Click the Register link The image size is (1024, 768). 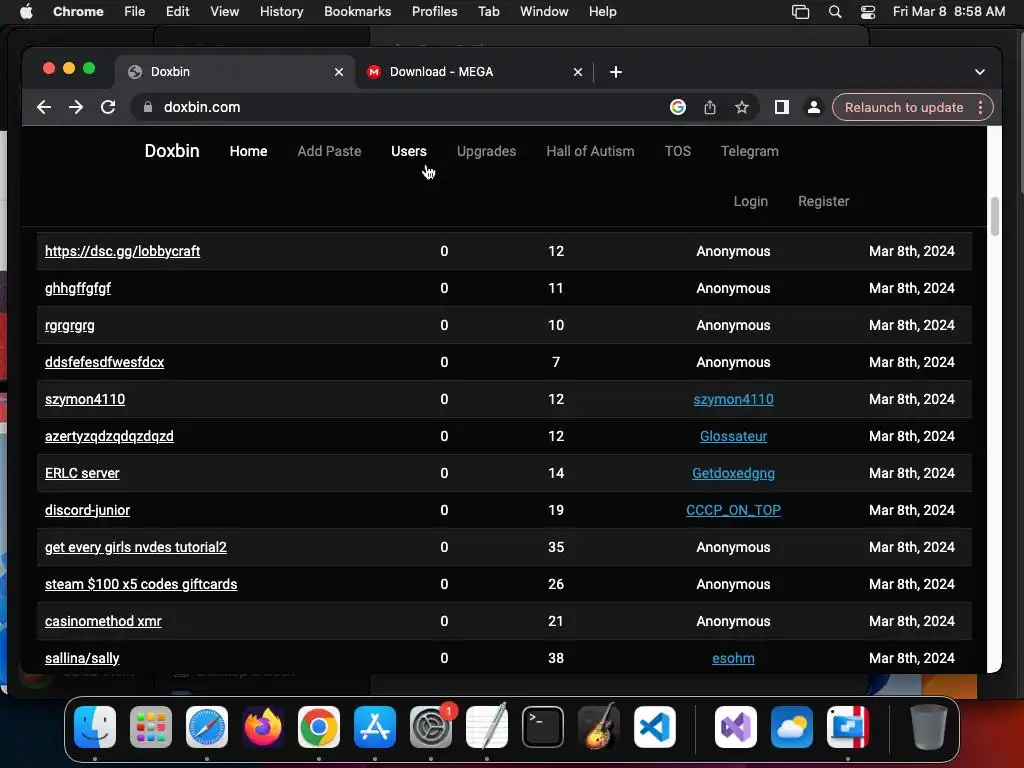click(x=824, y=201)
